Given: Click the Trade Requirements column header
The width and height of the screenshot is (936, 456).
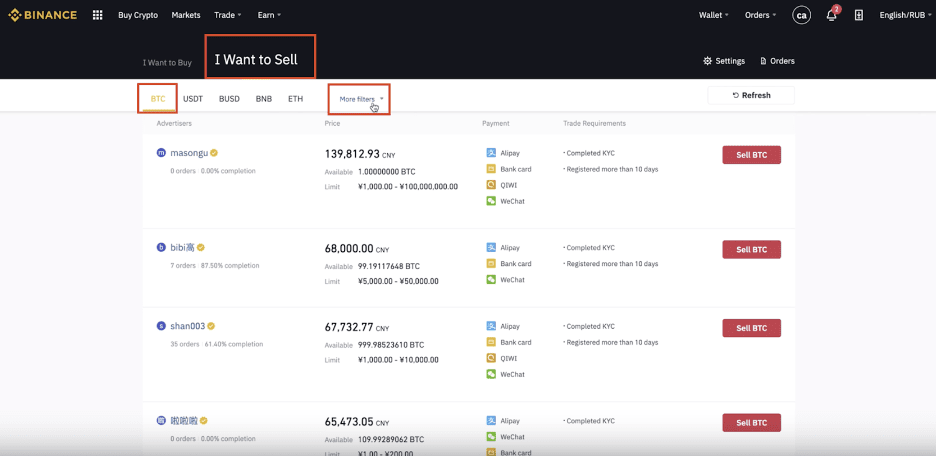Looking at the screenshot, I should click(595, 124).
